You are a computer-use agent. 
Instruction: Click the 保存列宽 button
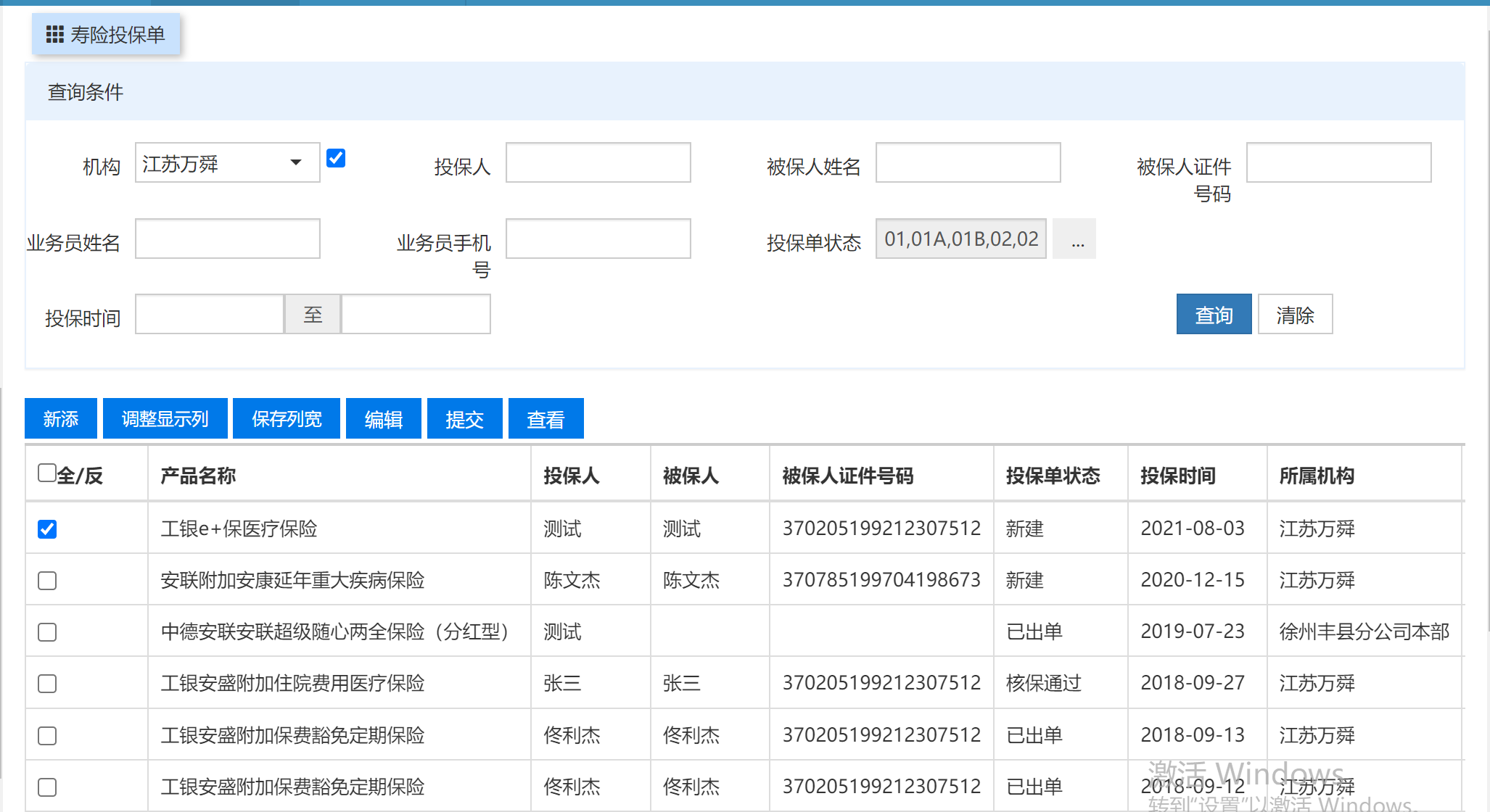pos(286,419)
